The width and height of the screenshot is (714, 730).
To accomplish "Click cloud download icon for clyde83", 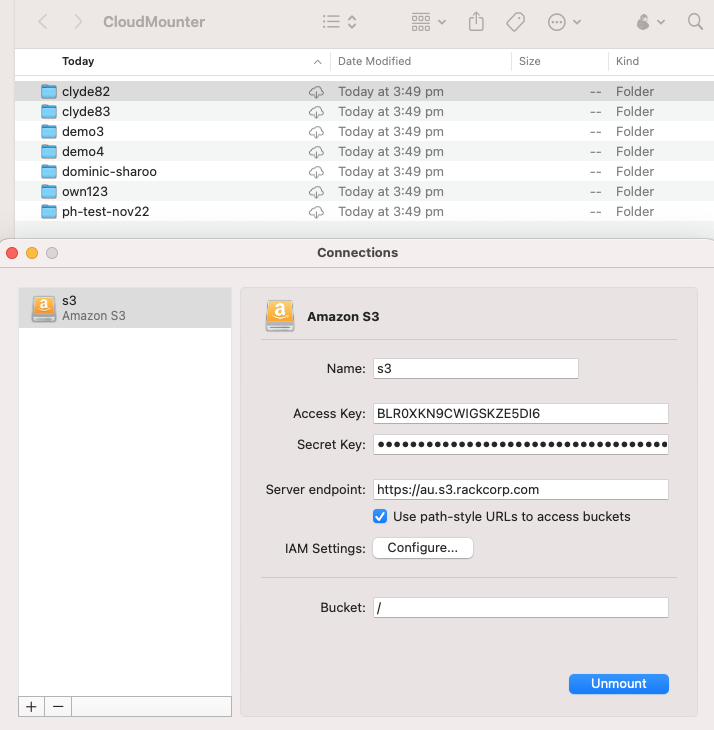I will pos(317,112).
